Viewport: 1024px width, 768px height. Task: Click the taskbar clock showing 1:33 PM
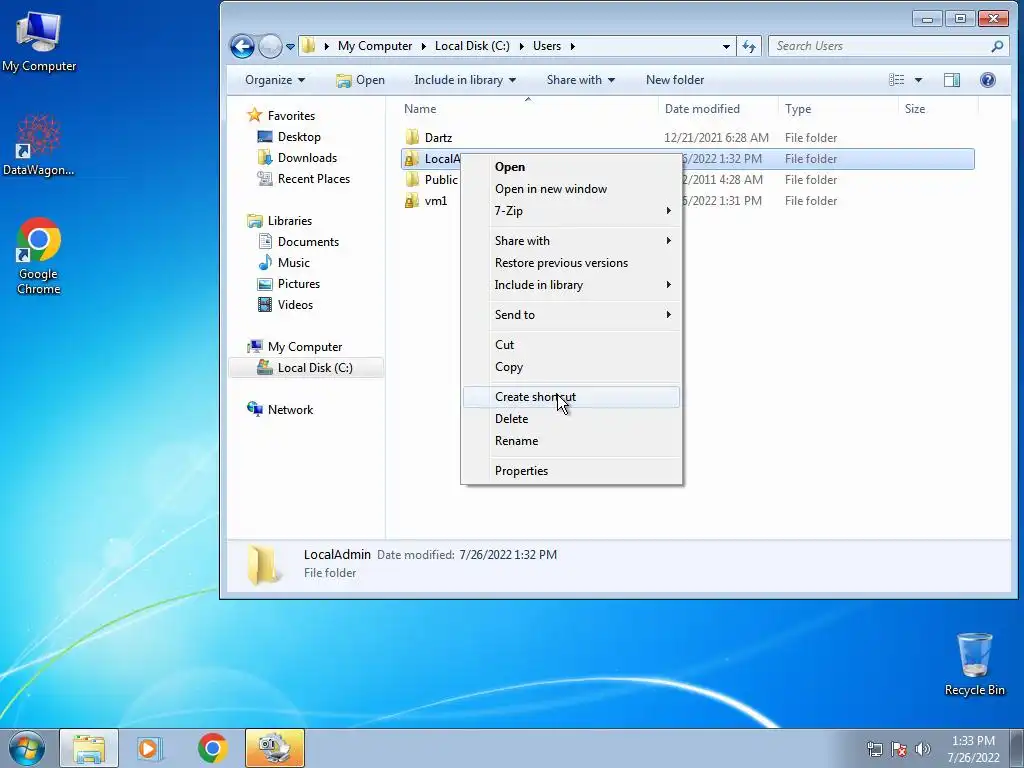pos(973,748)
